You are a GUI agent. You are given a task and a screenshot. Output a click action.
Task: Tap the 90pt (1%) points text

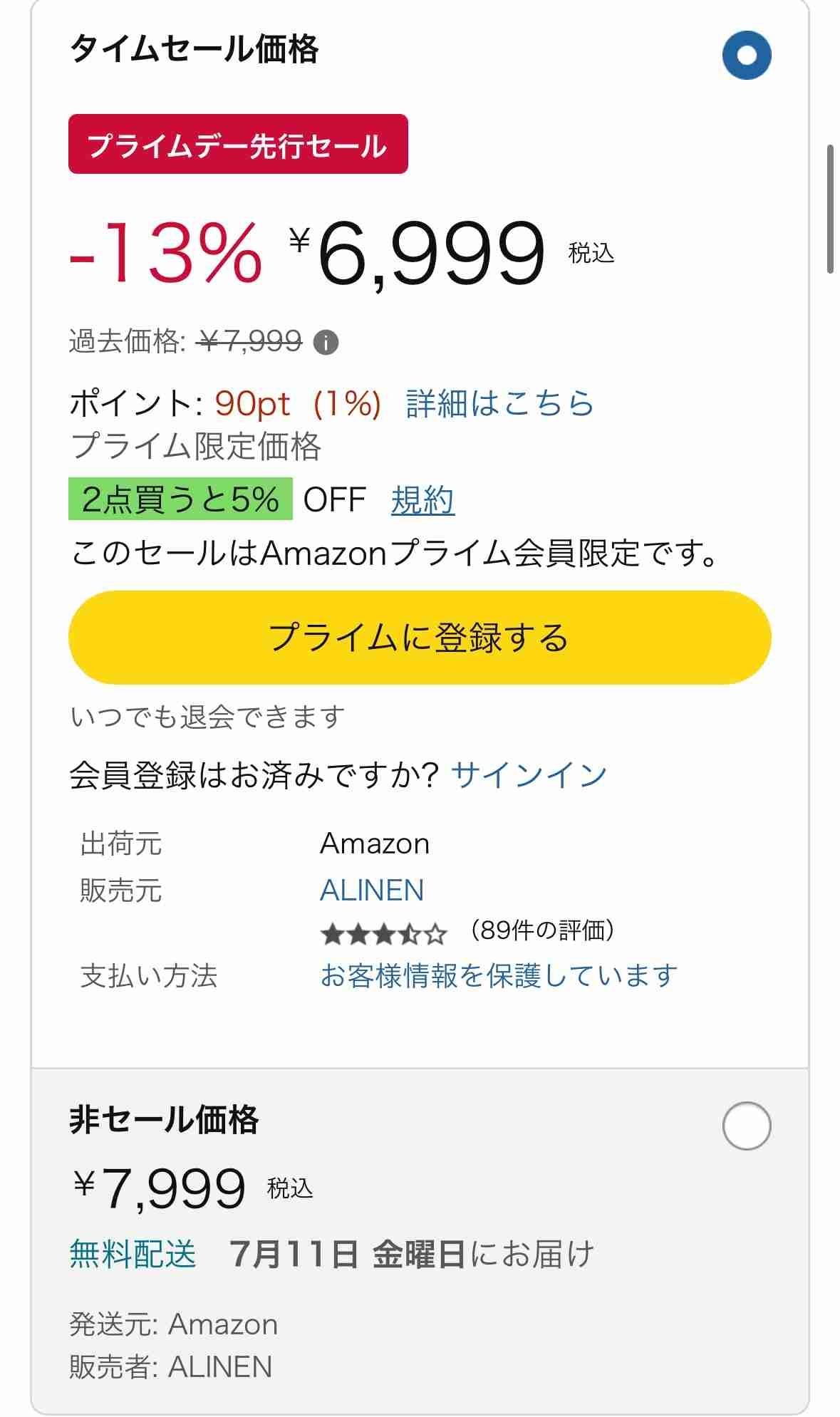point(298,403)
